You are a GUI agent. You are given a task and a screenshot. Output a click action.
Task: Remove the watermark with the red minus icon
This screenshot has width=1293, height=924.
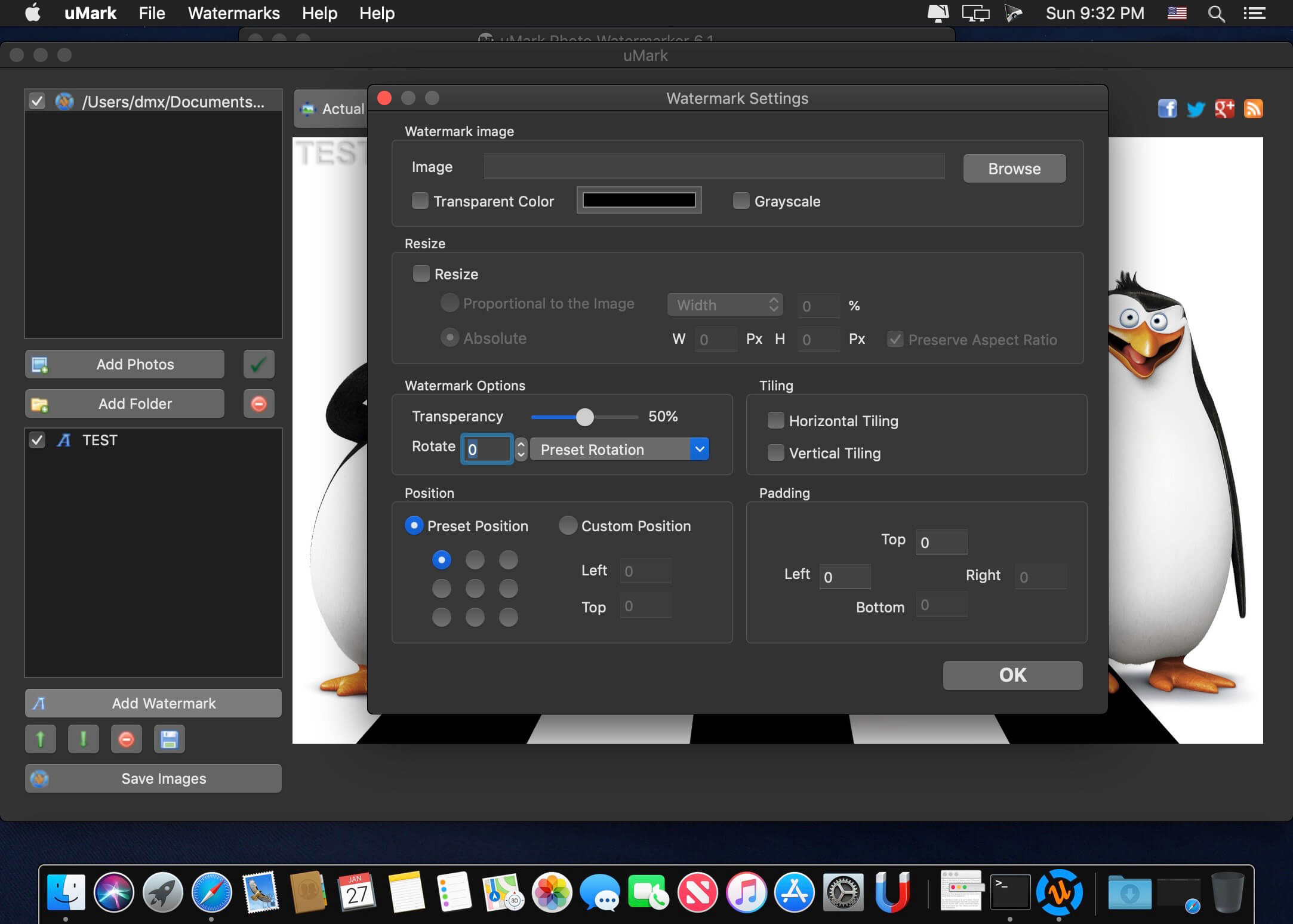click(x=127, y=740)
